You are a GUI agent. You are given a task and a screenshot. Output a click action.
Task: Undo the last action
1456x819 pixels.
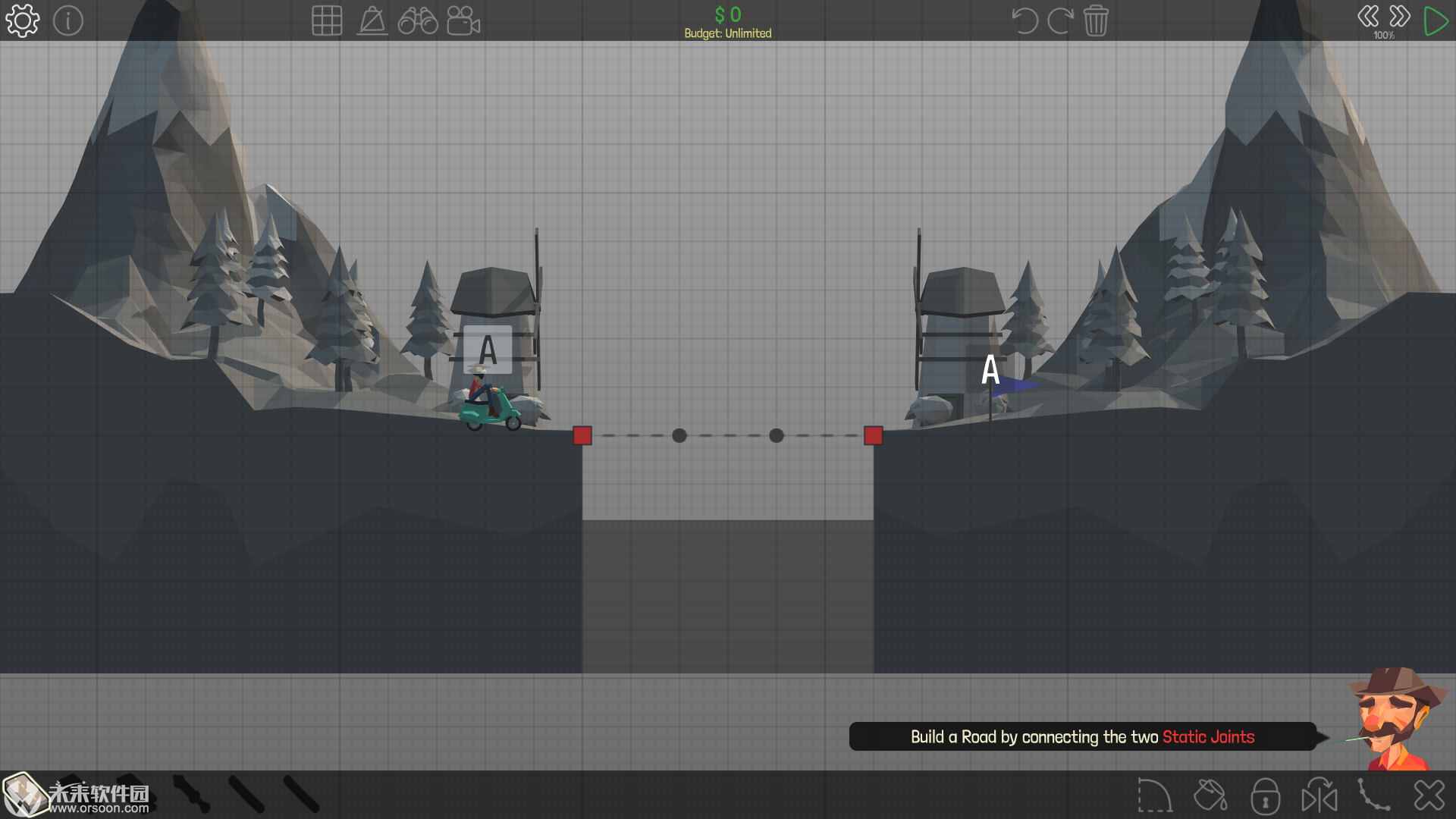click(x=1025, y=20)
